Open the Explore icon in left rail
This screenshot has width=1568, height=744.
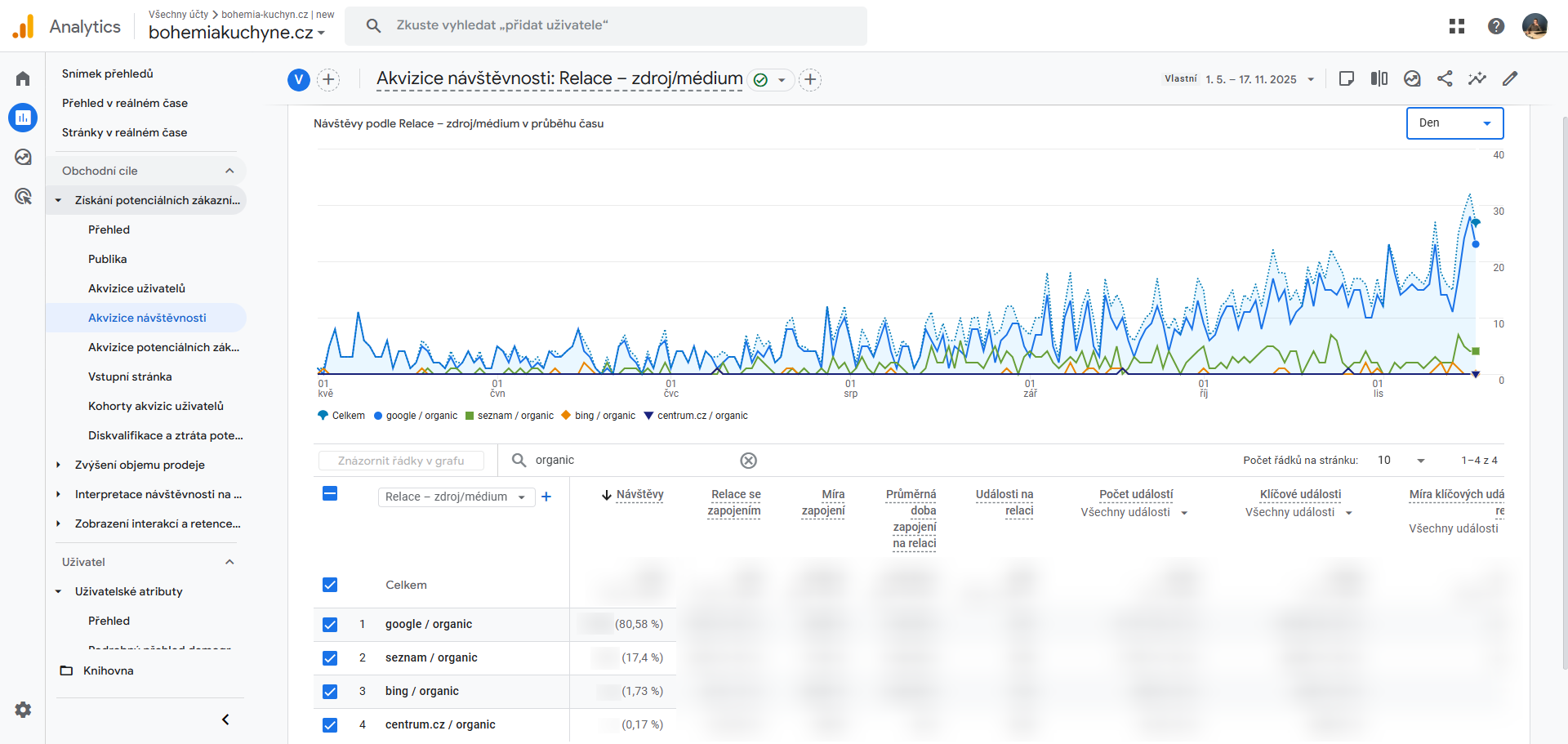click(23, 157)
